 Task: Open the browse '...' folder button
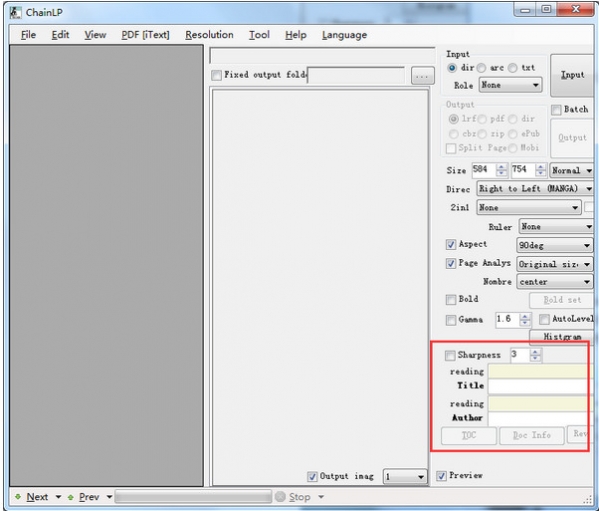[x=423, y=76]
